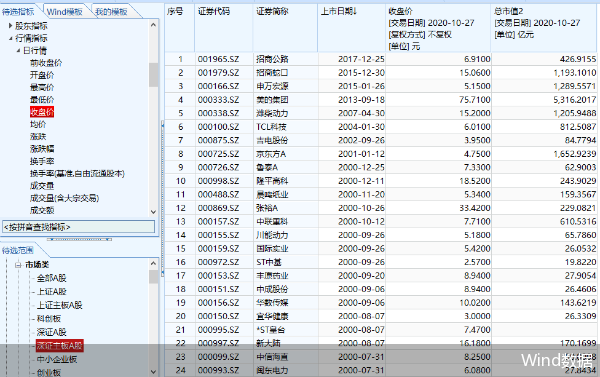Select the 待选指标 tab
The width and height of the screenshot is (600, 377).
[x=18, y=12]
